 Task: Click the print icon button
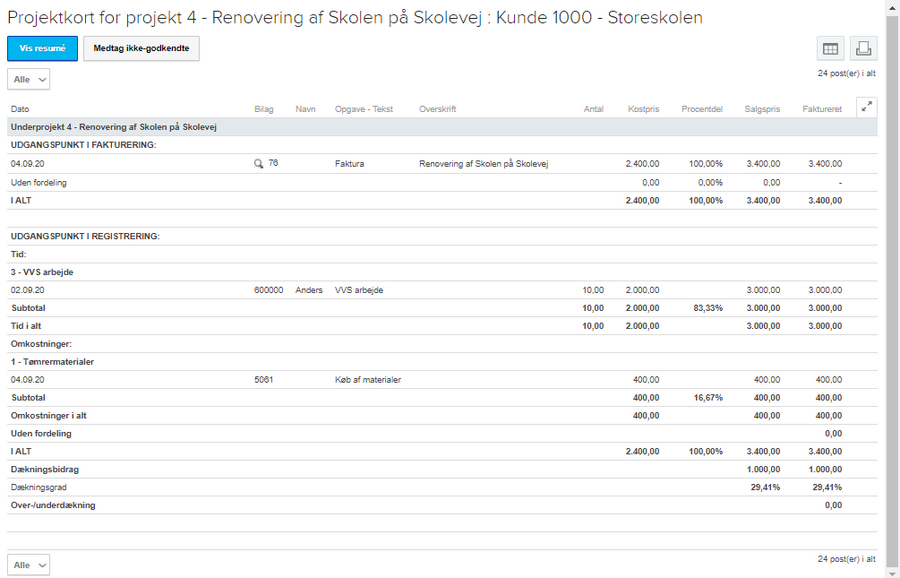tap(863, 48)
